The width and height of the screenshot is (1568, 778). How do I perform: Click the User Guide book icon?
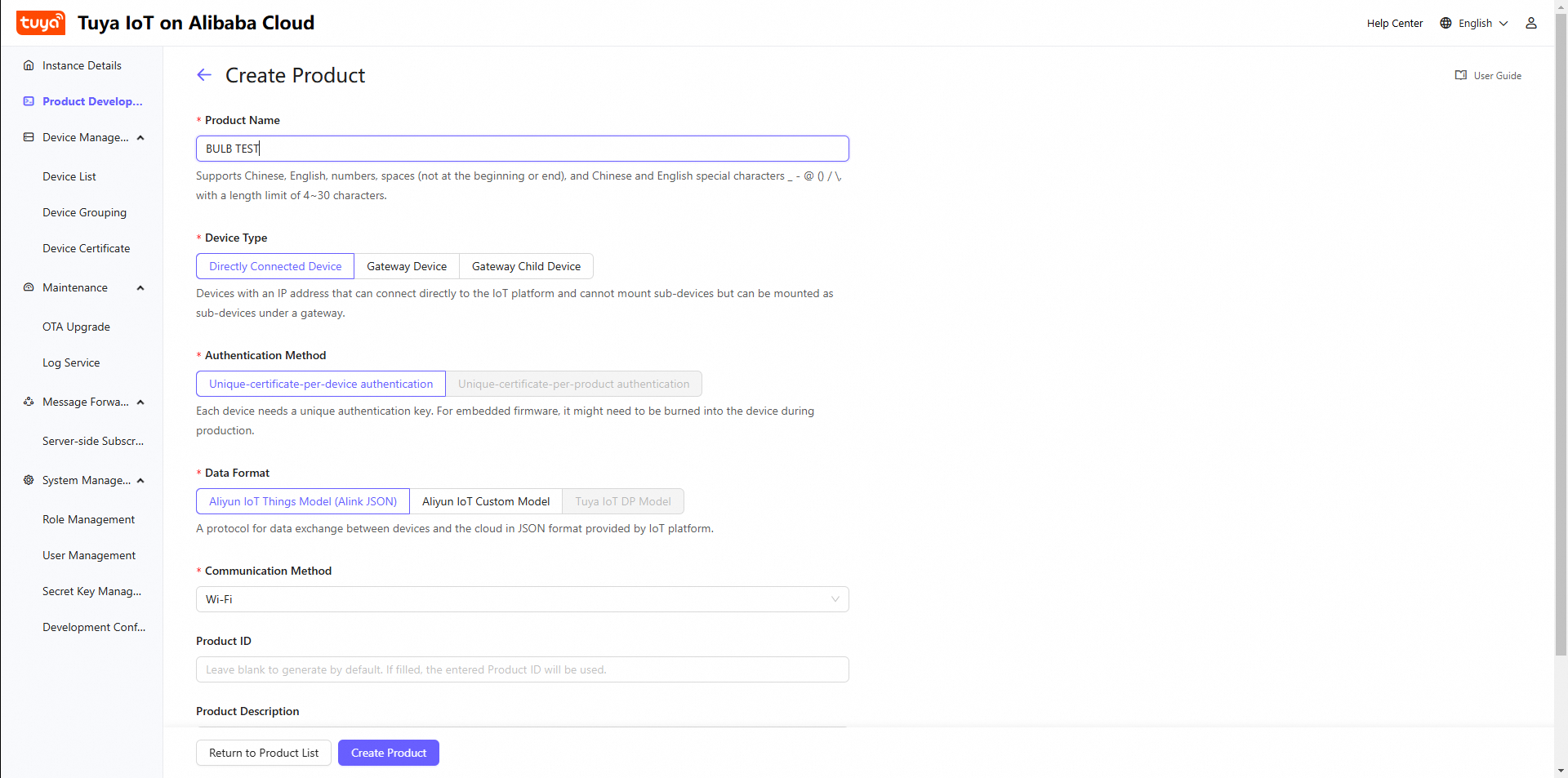1461,75
